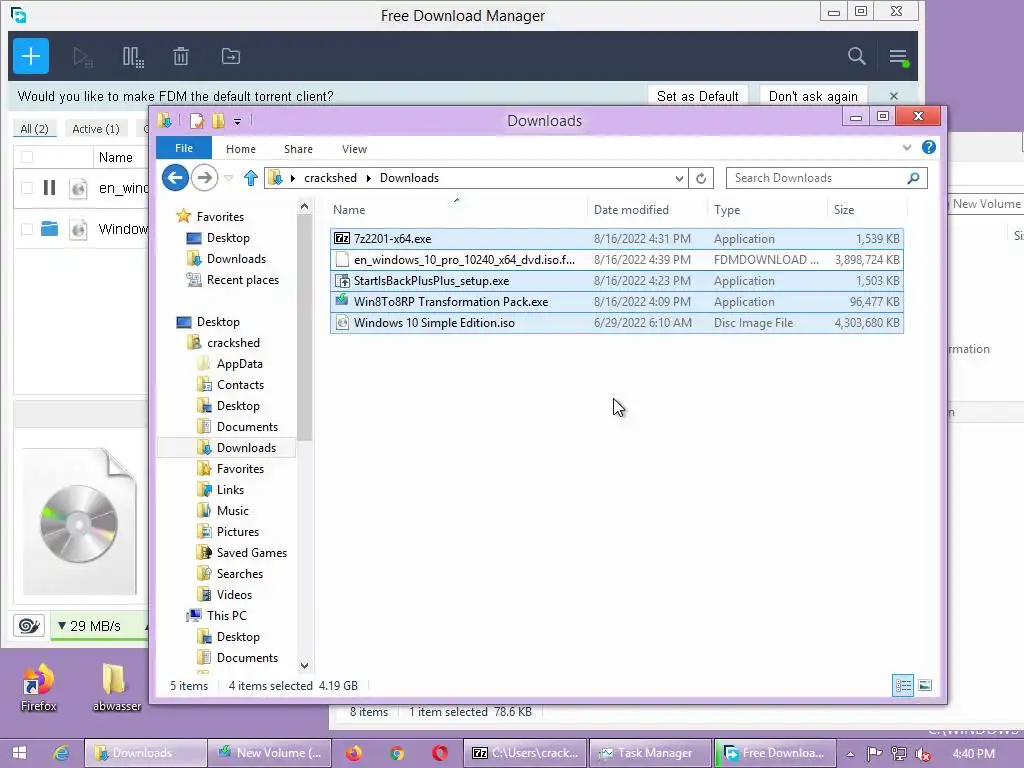The height and width of the screenshot is (768, 1024).
Task: Switch to large icons view layout icon
Action: coord(925,686)
